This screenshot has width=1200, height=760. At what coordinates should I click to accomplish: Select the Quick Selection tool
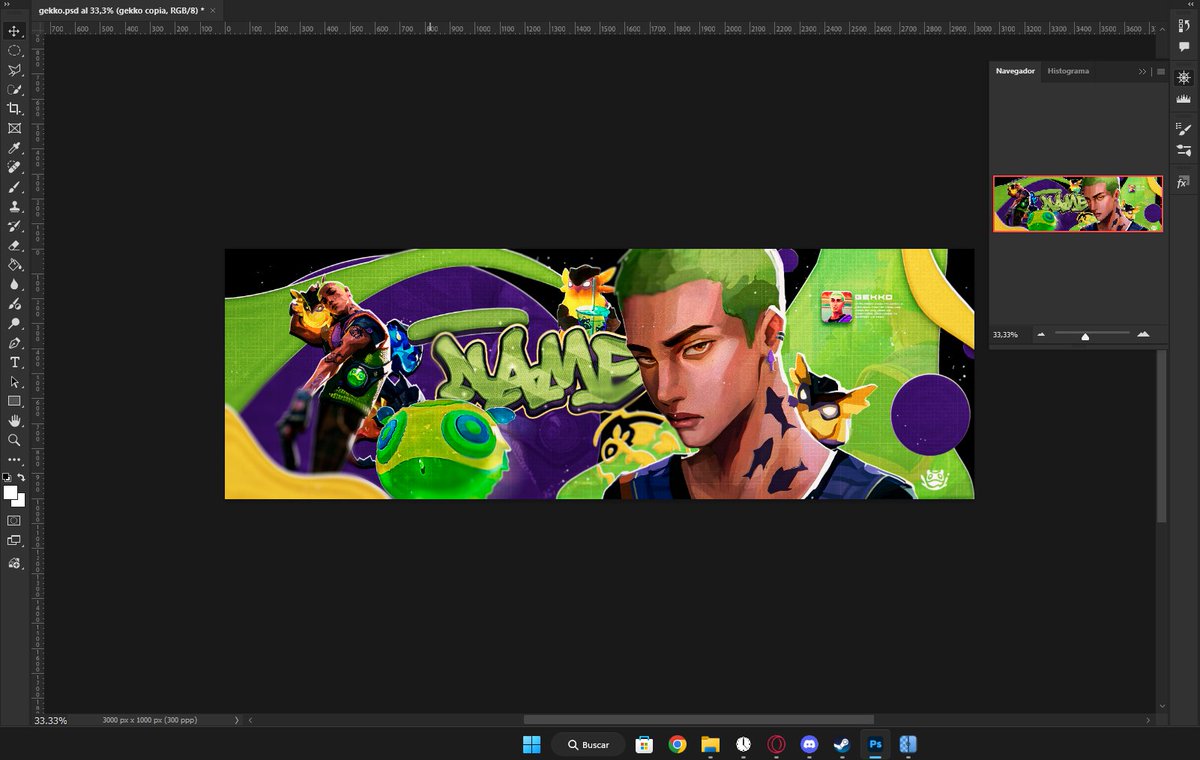14,89
